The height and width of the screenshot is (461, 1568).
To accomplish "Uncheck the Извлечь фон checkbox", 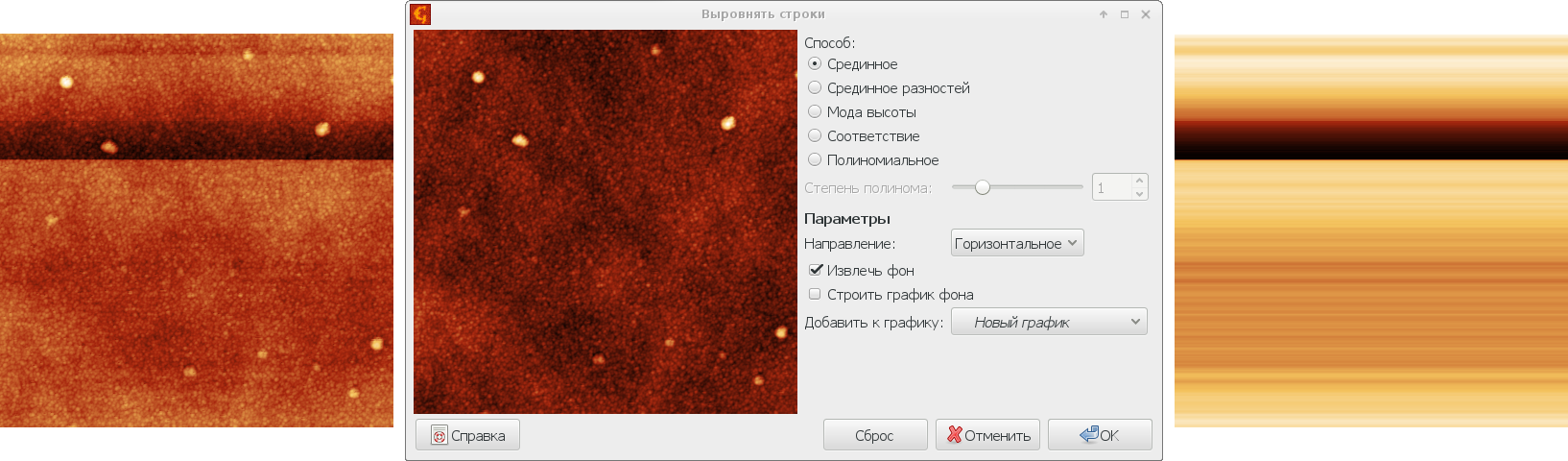I will [816, 270].
